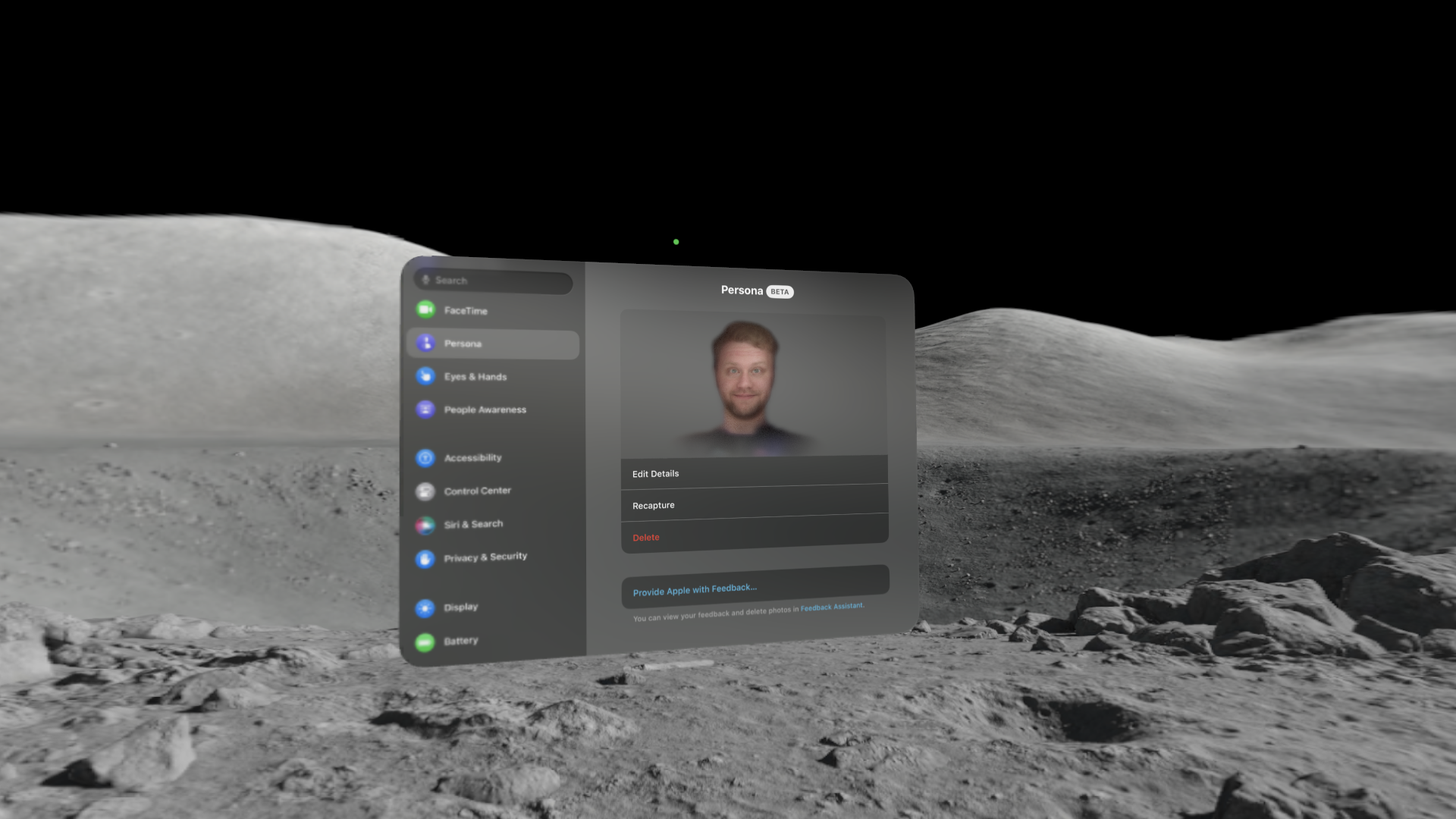Open Eyes & Hands settings
This screenshot has height=819, width=1456.
point(475,377)
